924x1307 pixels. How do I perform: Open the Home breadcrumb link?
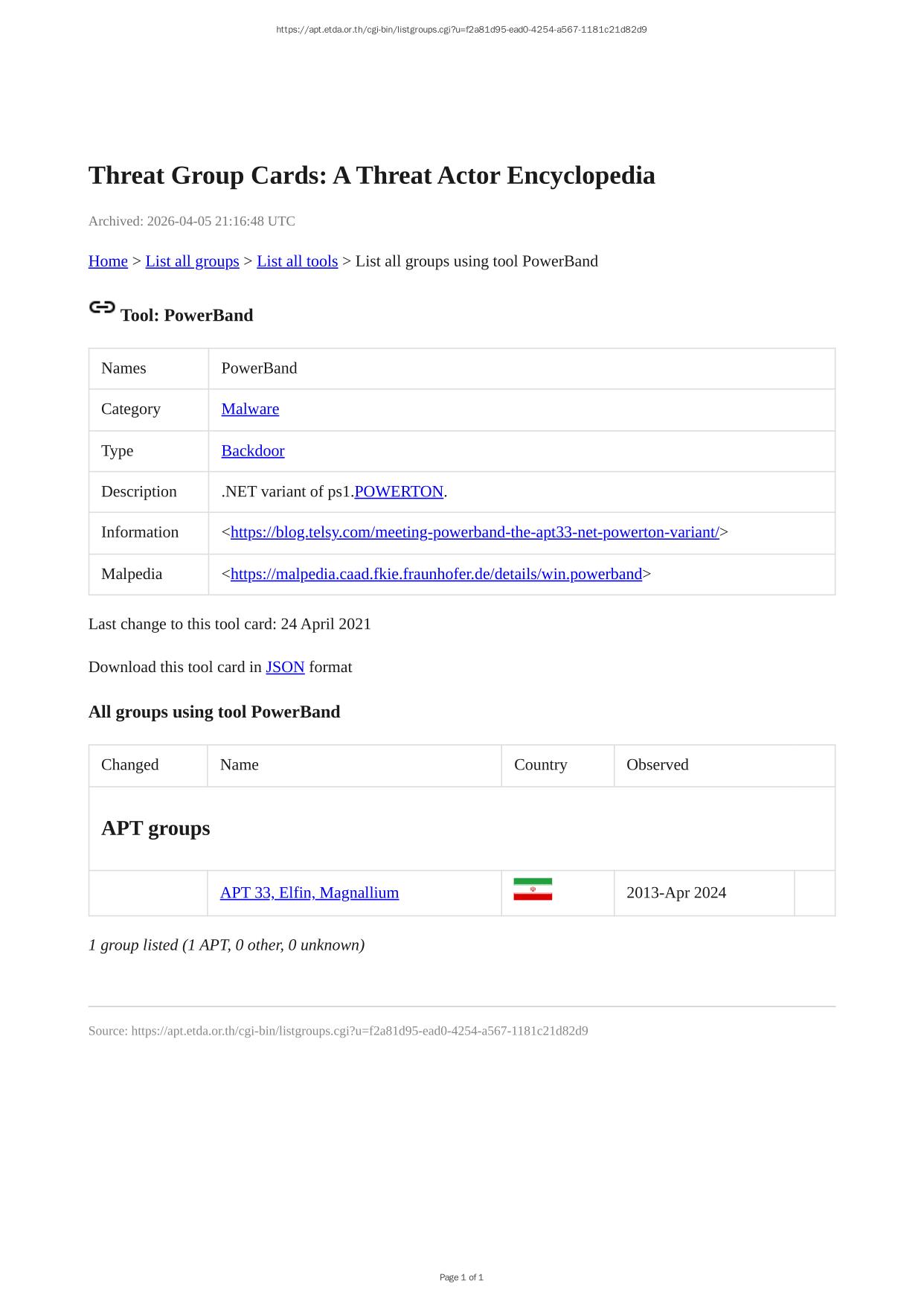[108, 261]
